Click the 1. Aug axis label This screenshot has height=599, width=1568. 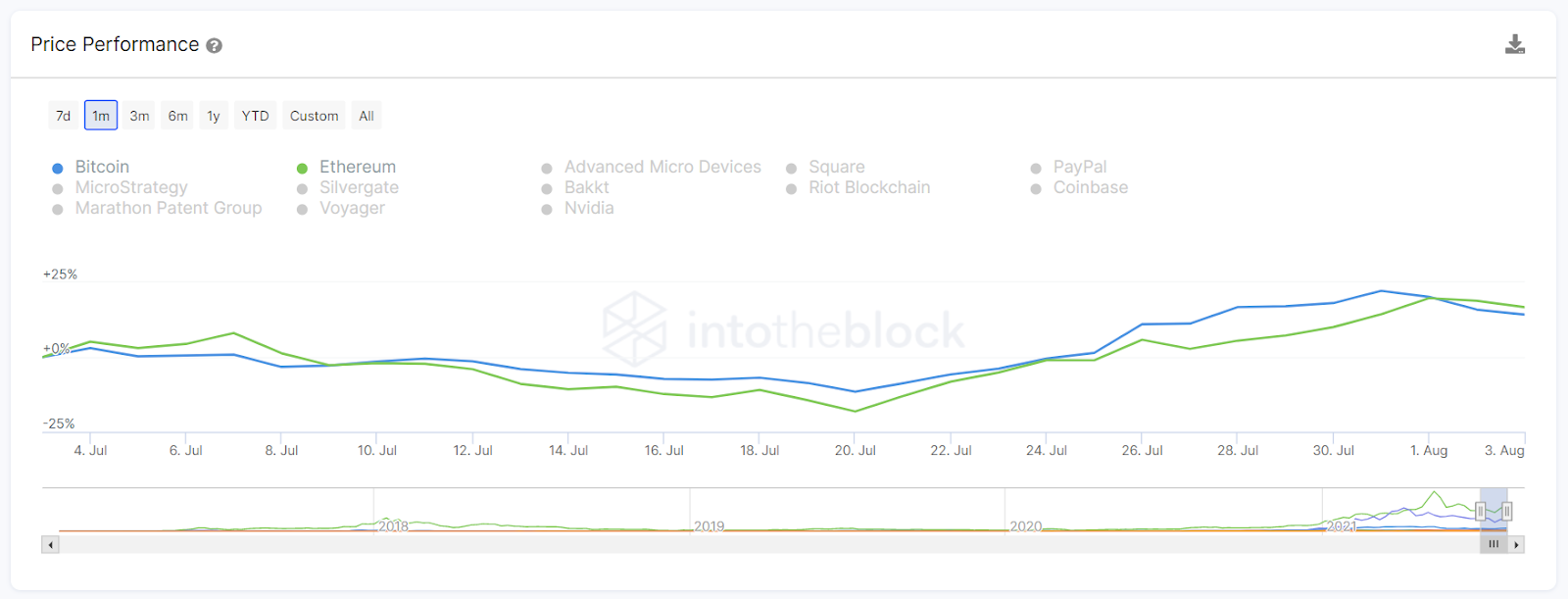(1429, 450)
